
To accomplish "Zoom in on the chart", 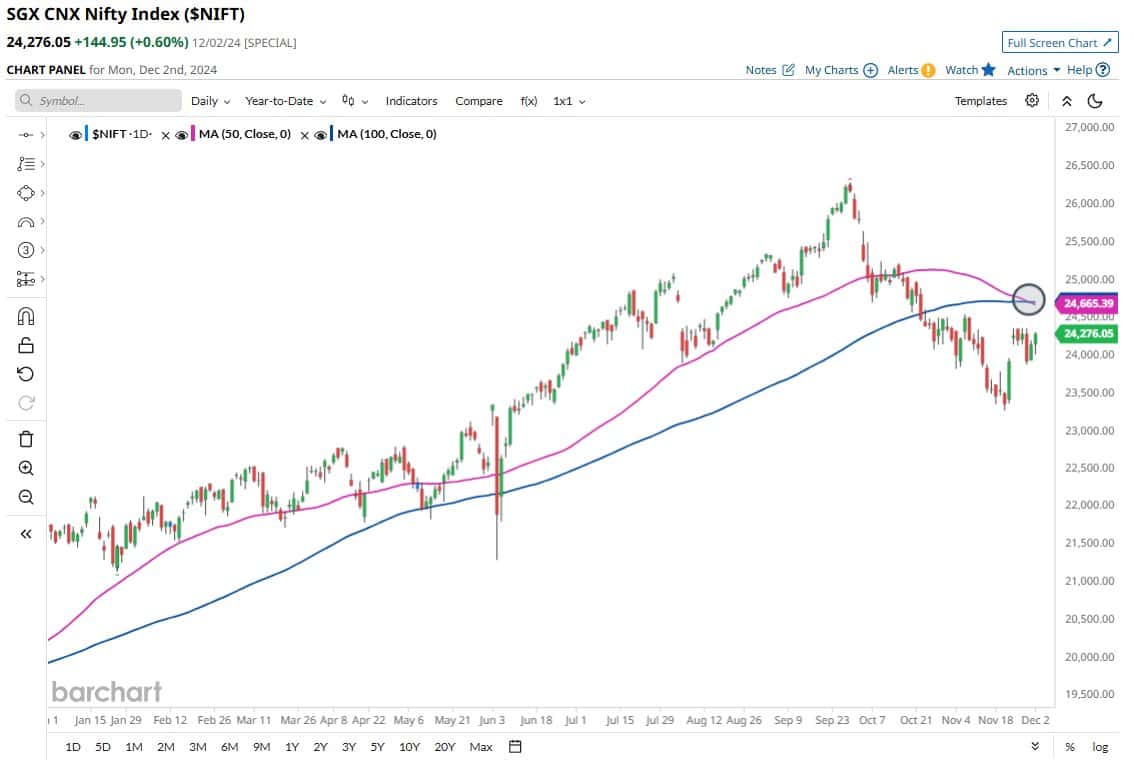I will (x=25, y=468).
